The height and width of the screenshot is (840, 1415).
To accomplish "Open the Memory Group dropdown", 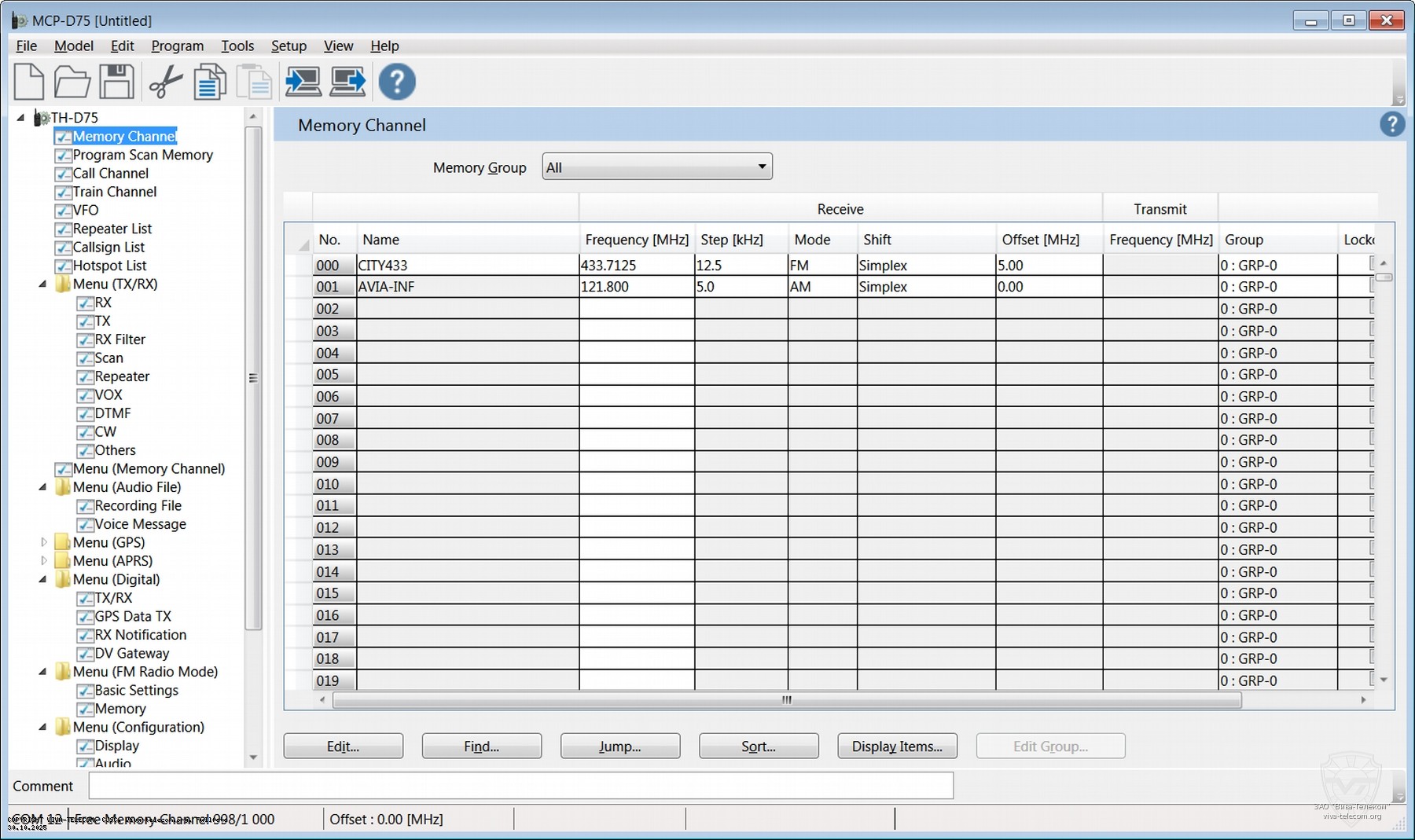I will point(656,167).
